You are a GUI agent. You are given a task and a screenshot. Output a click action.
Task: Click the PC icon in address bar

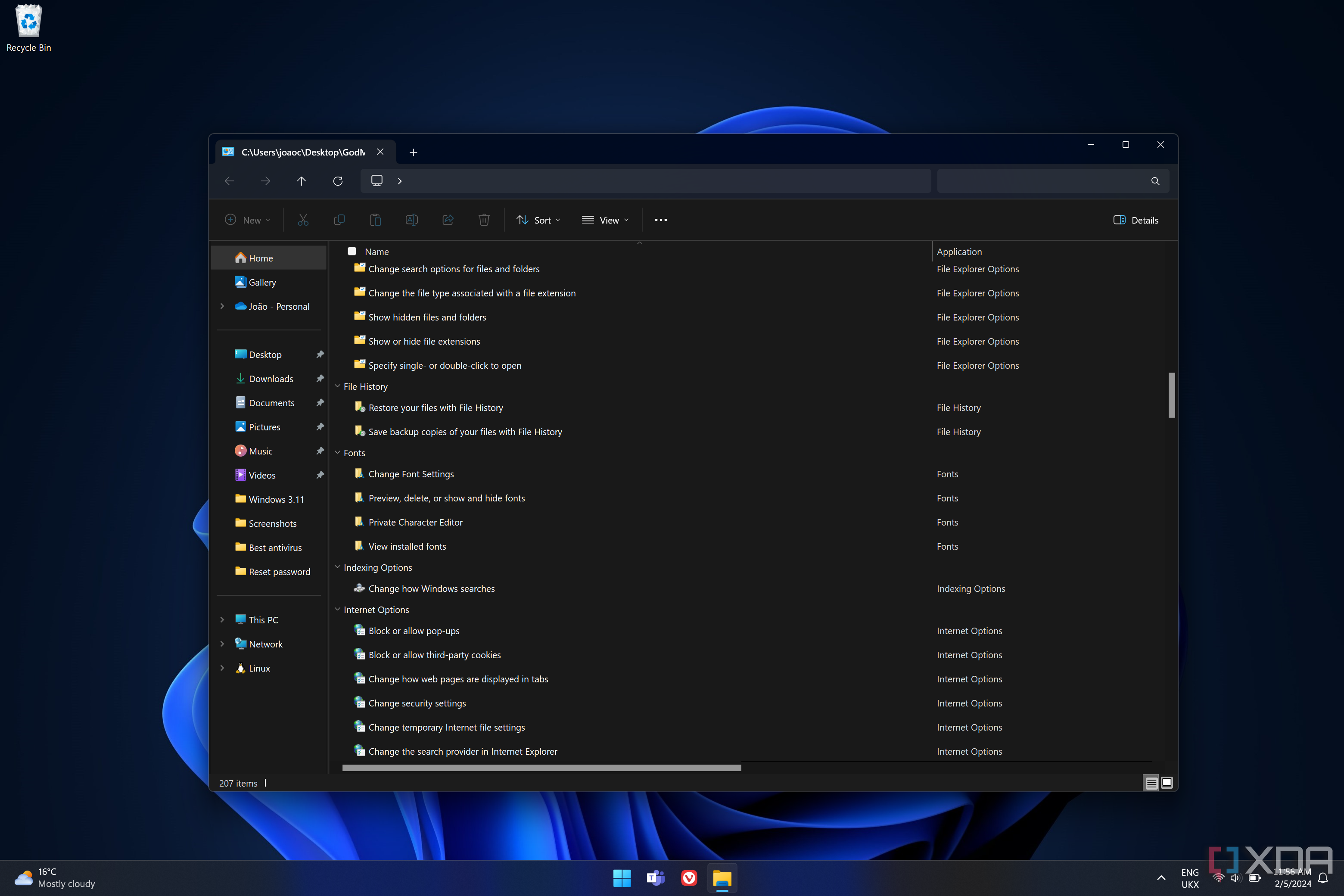[x=376, y=180]
